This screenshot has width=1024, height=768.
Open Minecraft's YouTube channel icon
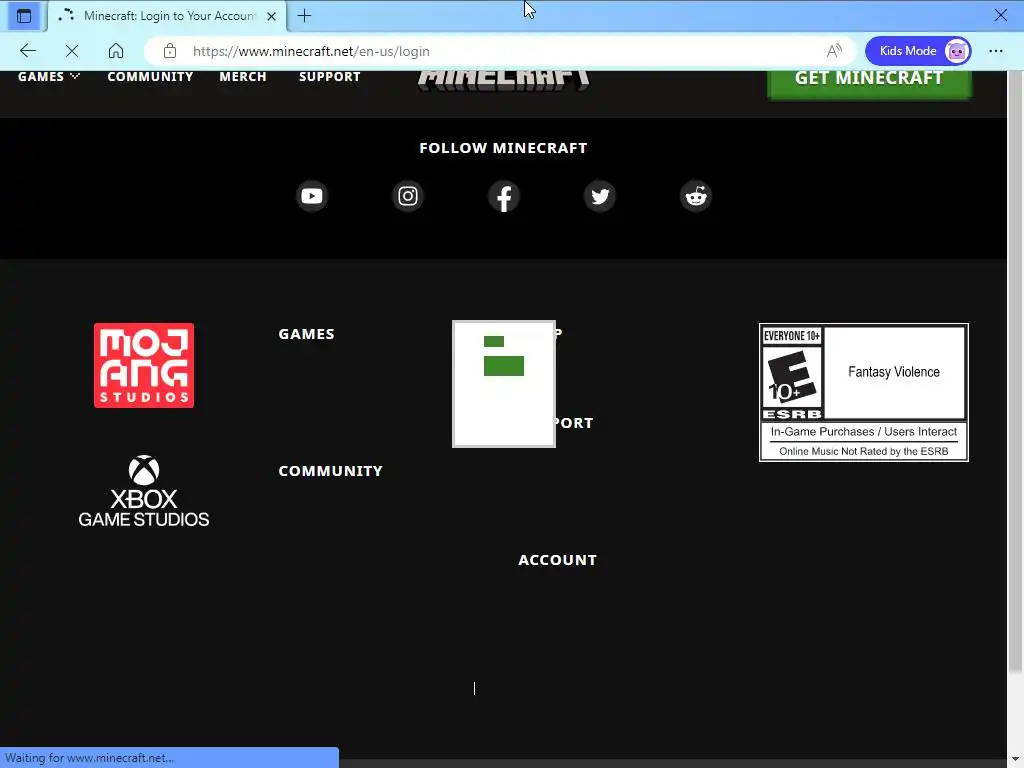[x=312, y=196]
